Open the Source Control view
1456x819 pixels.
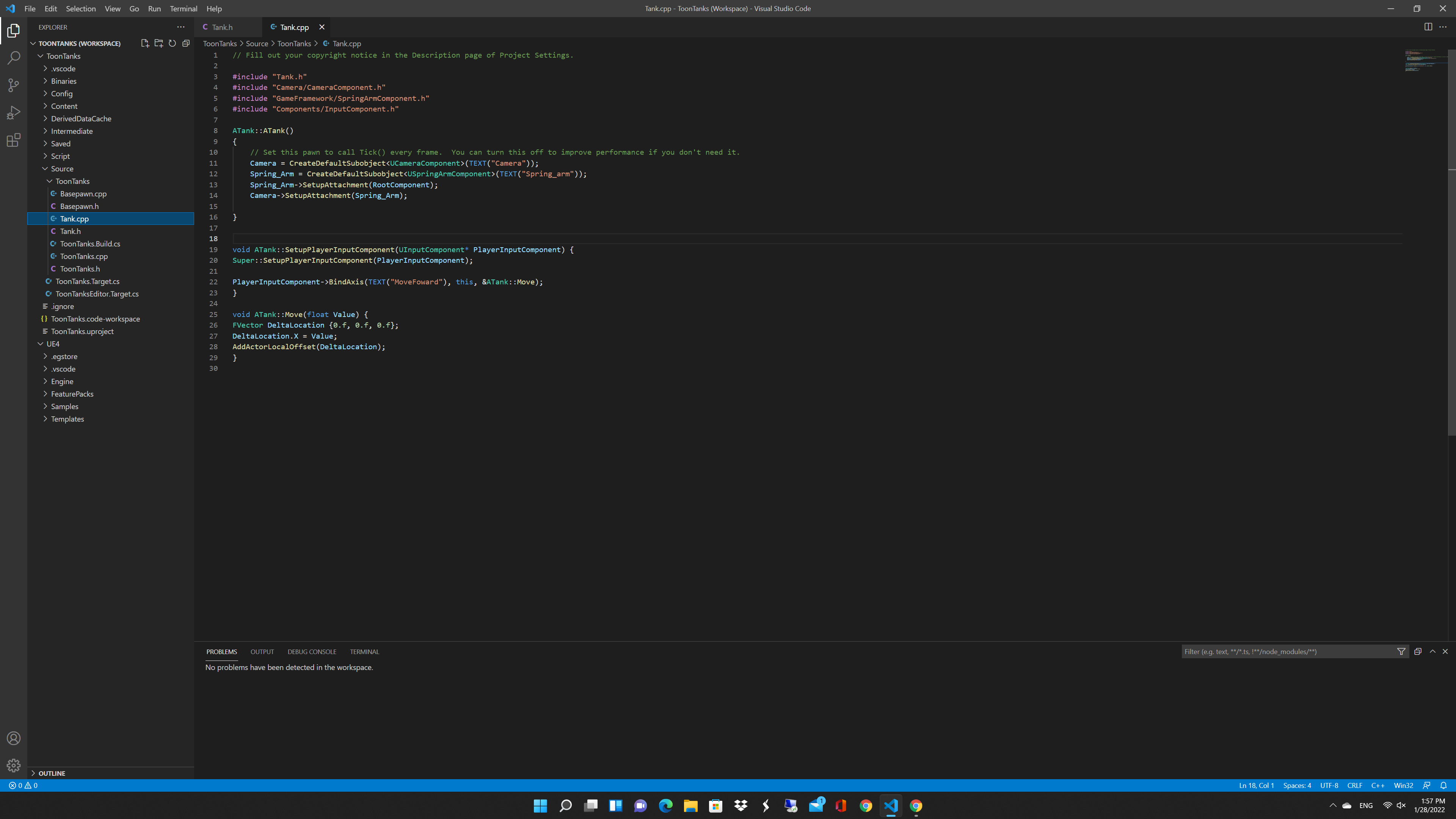tap(14, 85)
